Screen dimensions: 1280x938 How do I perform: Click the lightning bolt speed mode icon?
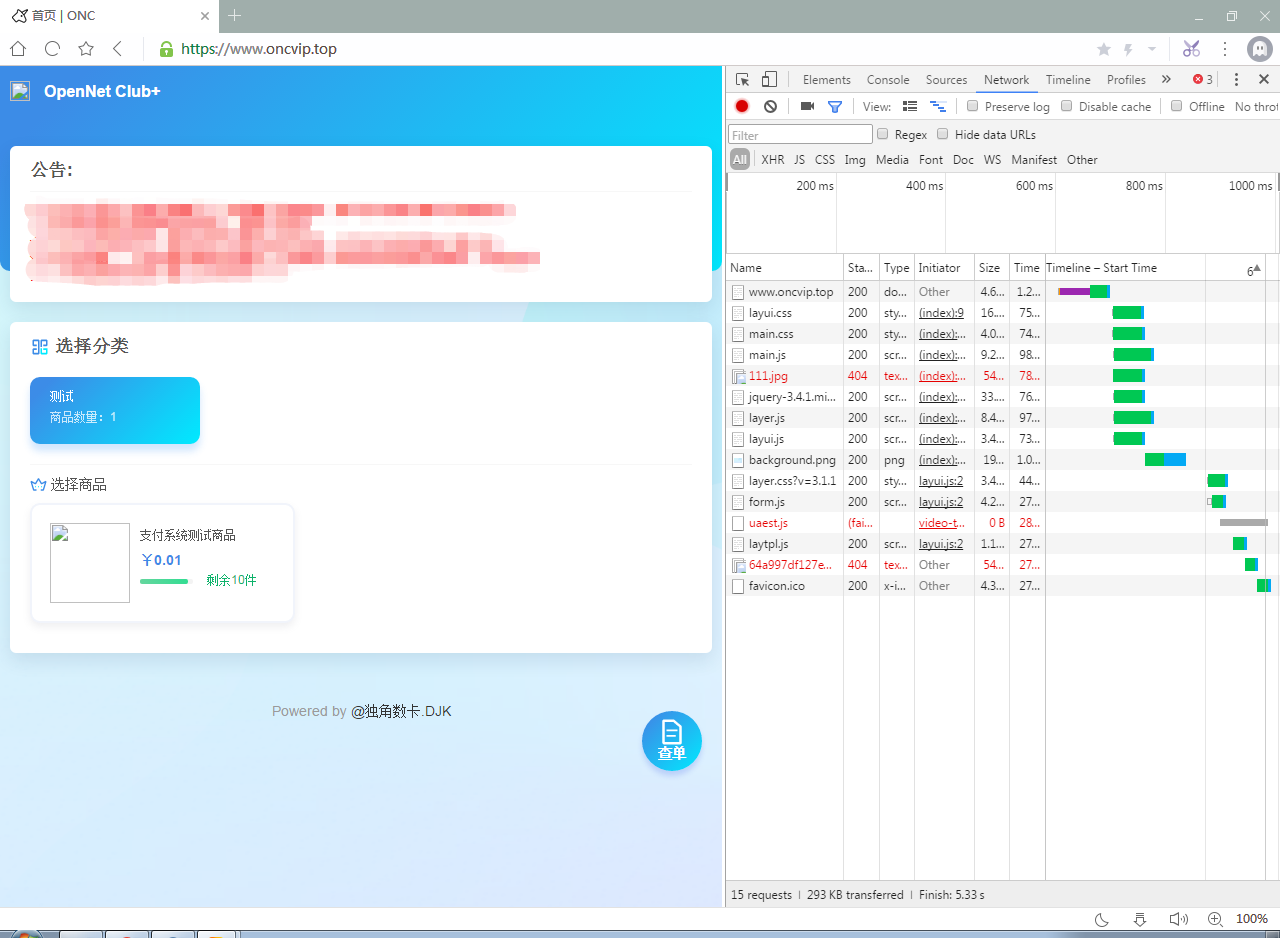(x=1129, y=49)
